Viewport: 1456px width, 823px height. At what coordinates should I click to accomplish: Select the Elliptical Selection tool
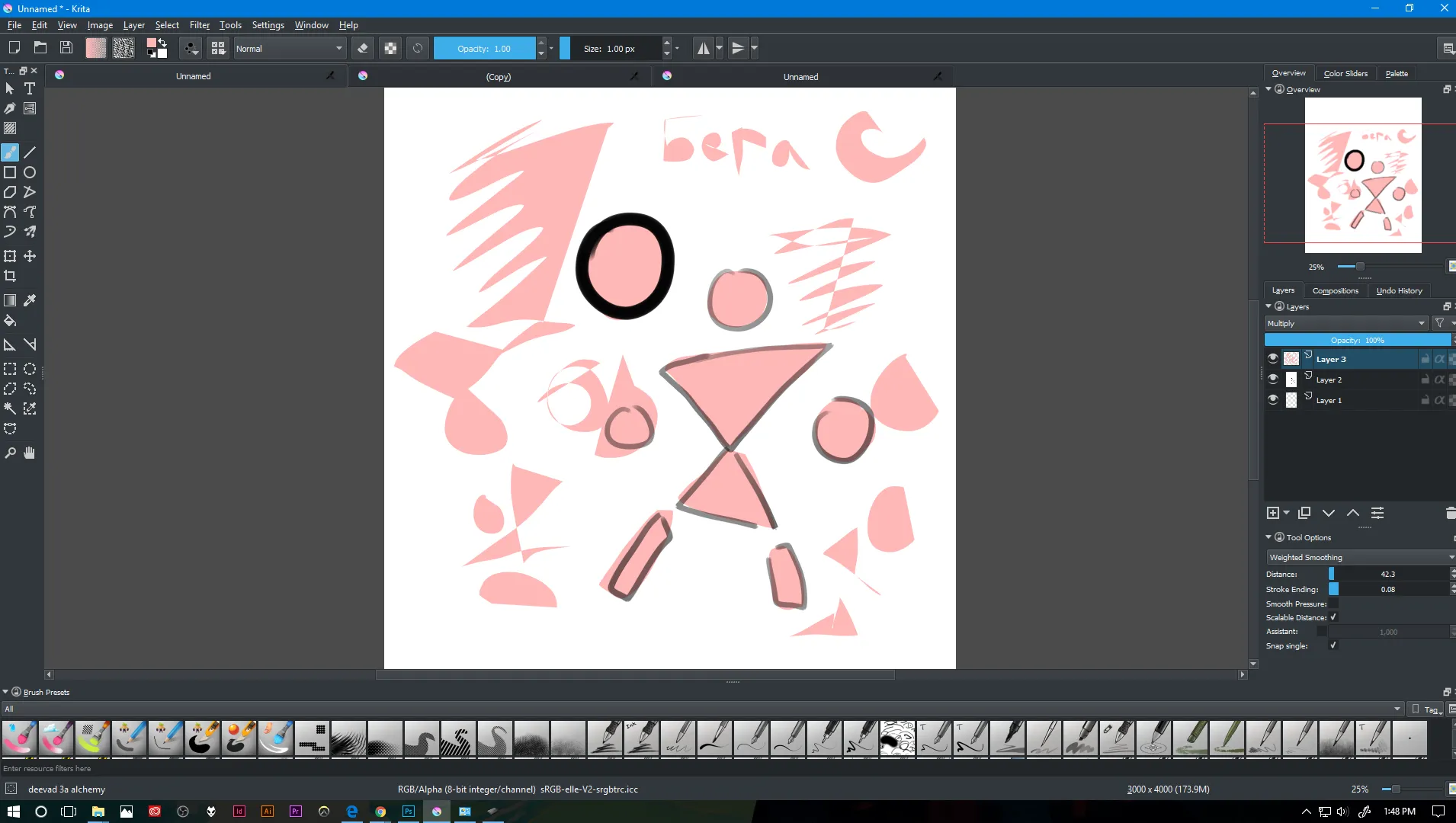30,369
